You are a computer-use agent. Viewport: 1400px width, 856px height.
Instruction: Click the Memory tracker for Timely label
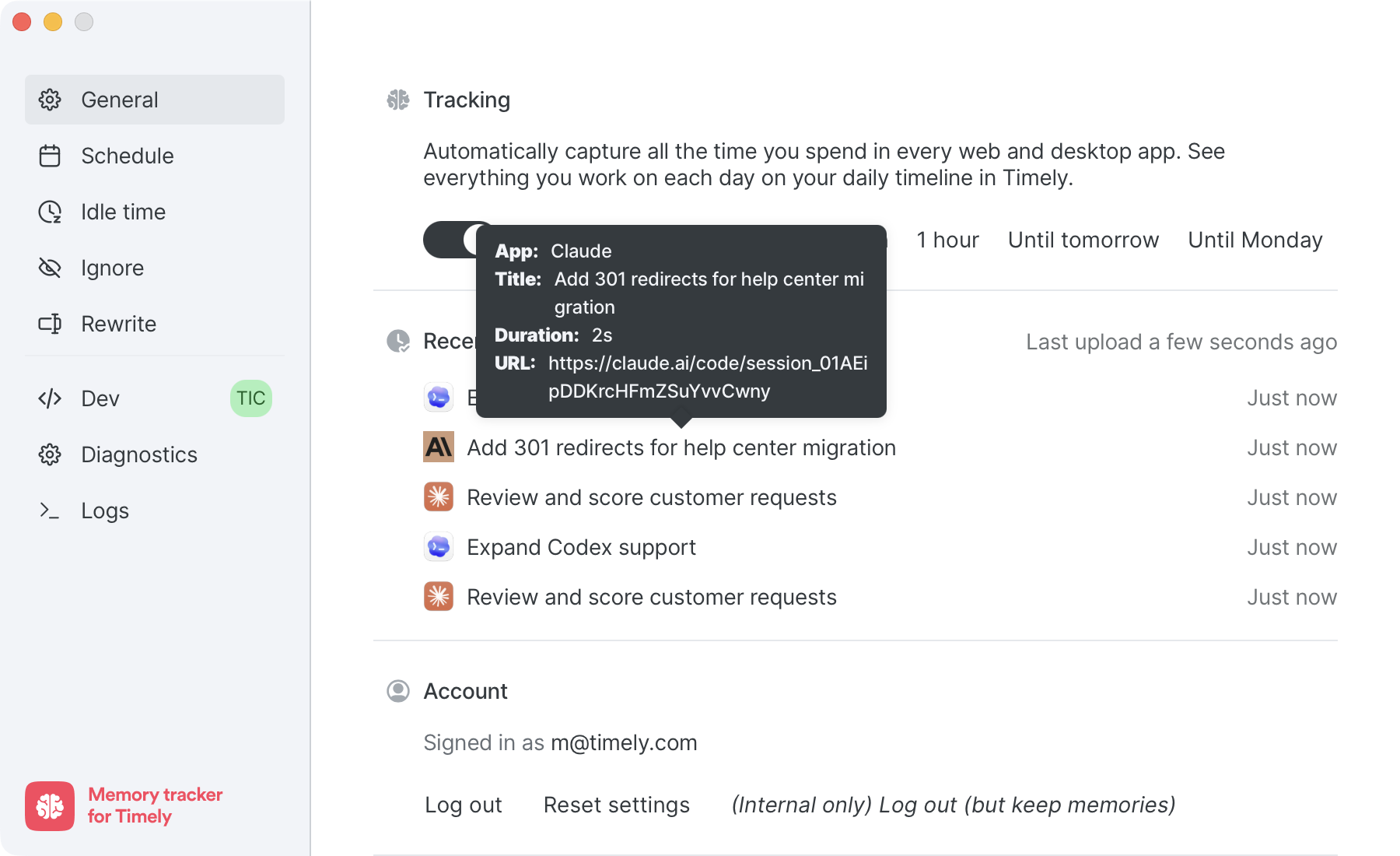pyautogui.click(x=156, y=805)
